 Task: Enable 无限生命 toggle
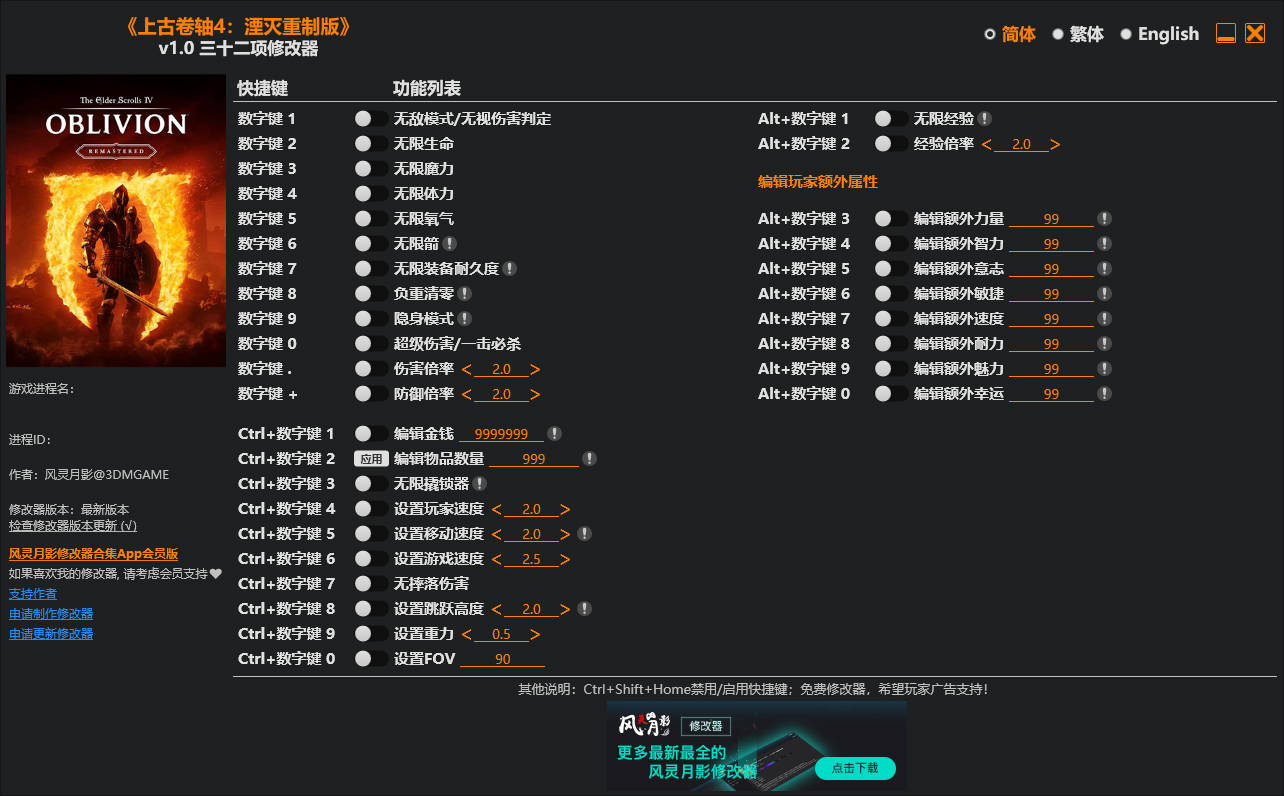(x=371, y=143)
